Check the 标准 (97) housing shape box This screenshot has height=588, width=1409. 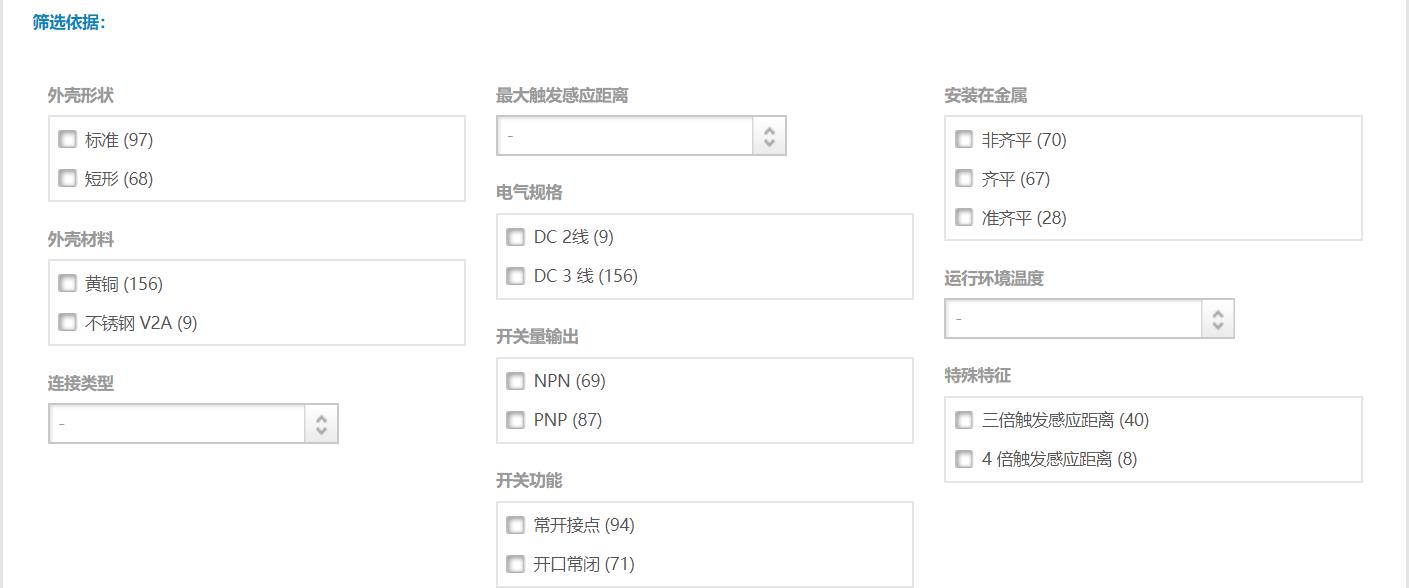coord(67,139)
